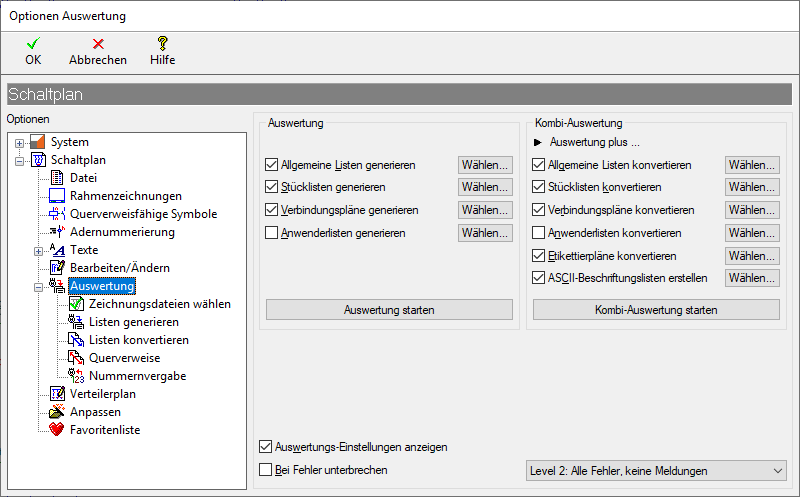
Task: Select the Nummernvergabe icon
Action: click(76, 376)
